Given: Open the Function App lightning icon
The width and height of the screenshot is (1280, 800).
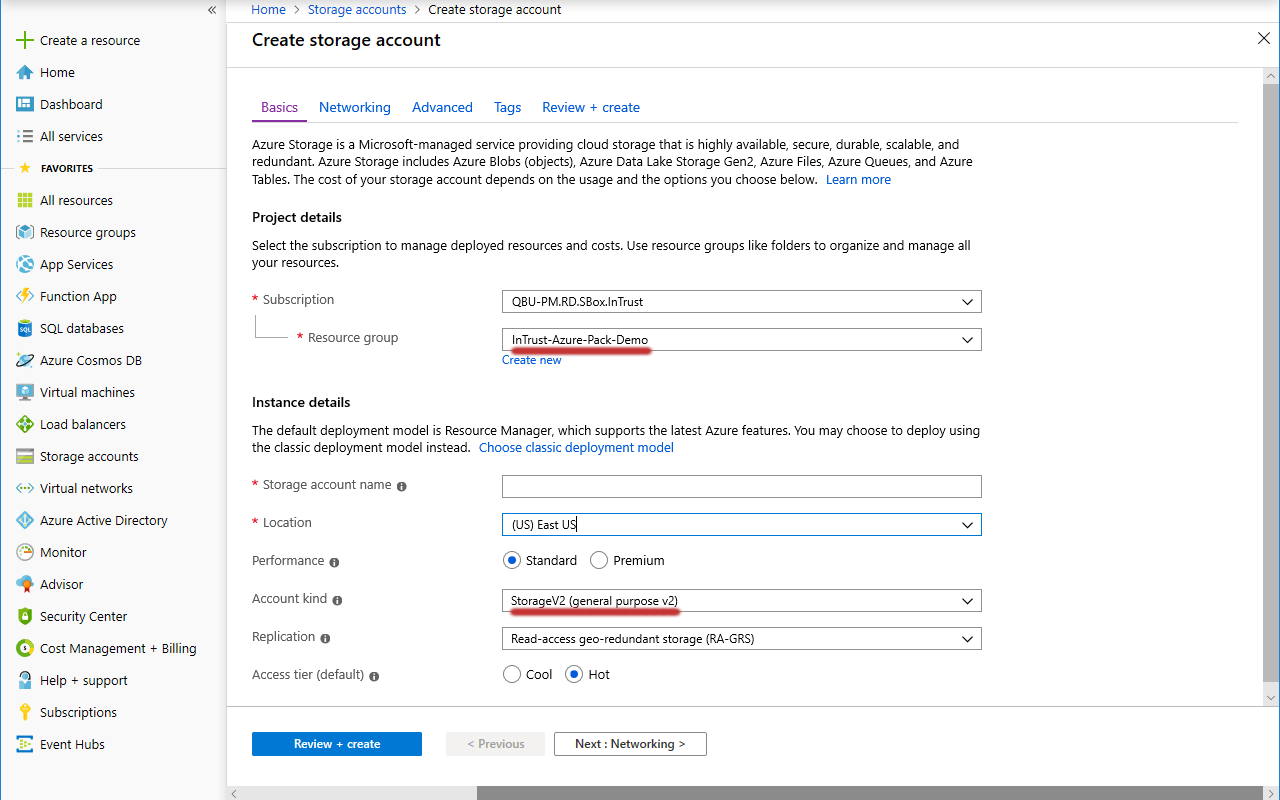Looking at the screenshot, I should click(25, 296).
